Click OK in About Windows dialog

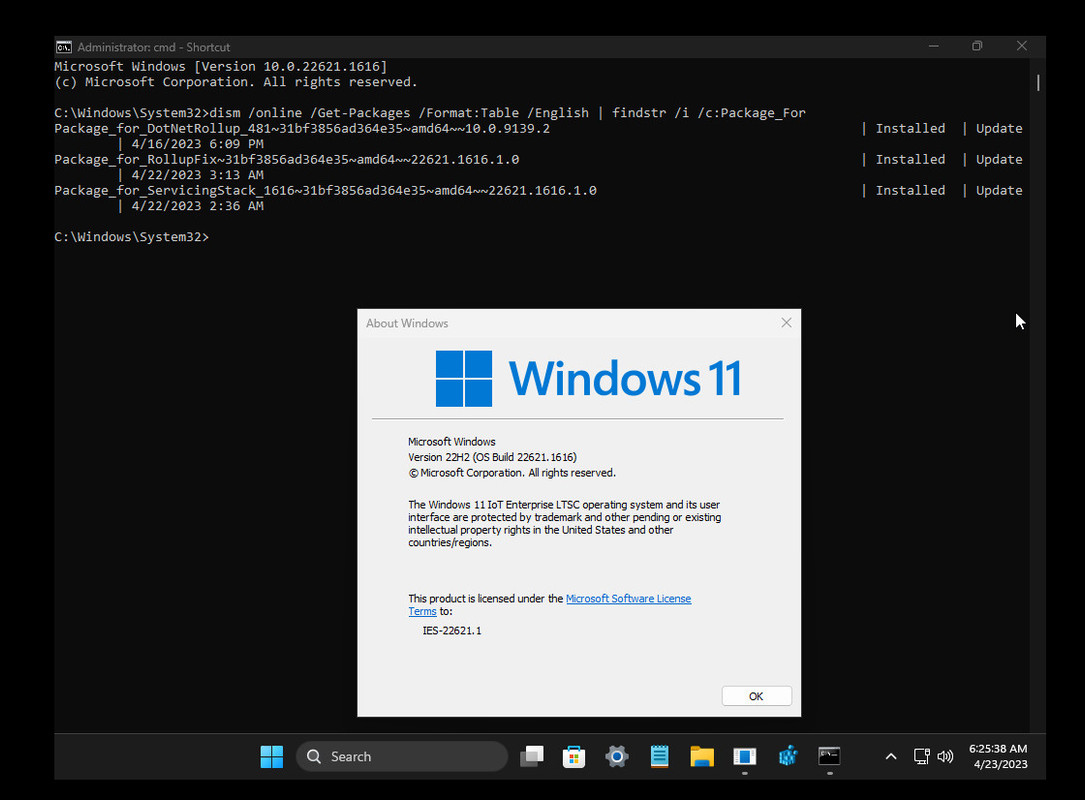pos(756,696)
